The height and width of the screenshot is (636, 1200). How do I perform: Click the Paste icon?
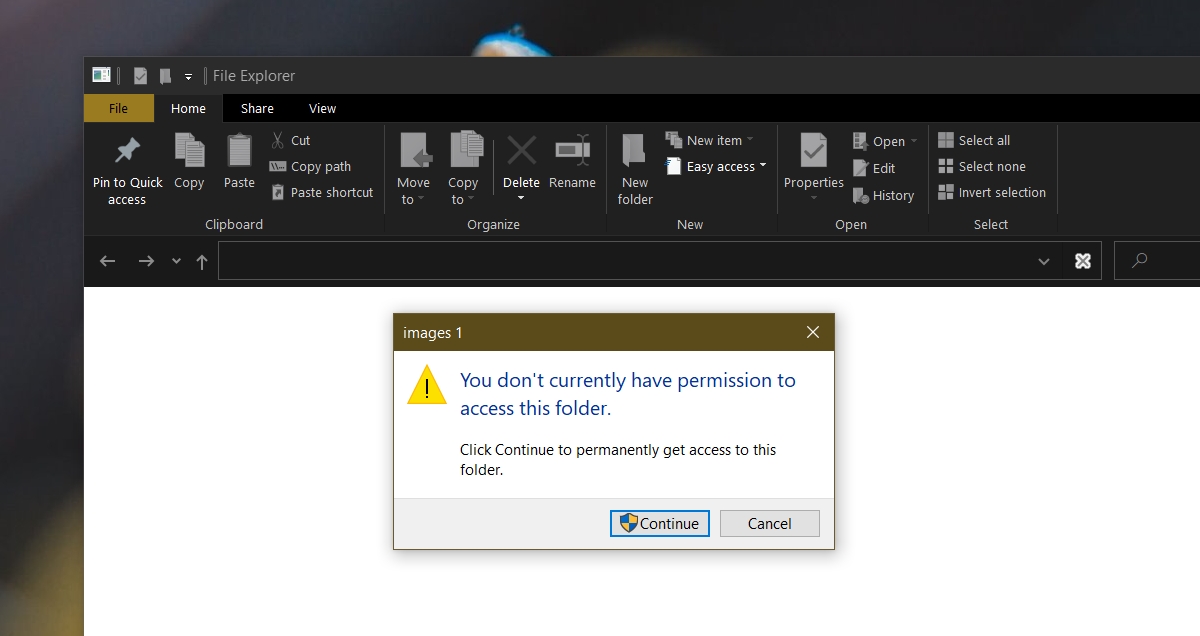click(239, 165)
